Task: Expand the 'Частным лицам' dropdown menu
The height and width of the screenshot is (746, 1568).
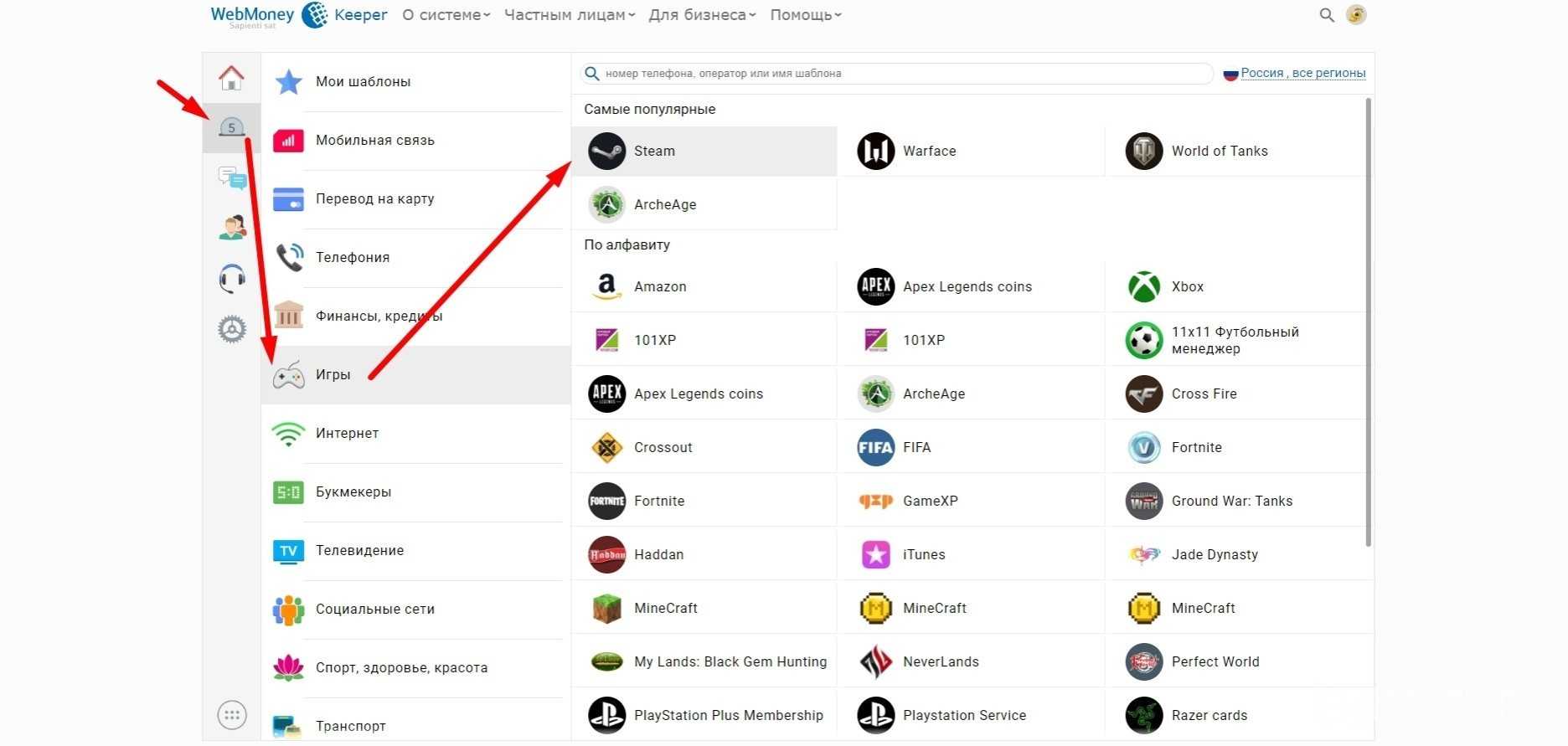Action: point(570,15)
